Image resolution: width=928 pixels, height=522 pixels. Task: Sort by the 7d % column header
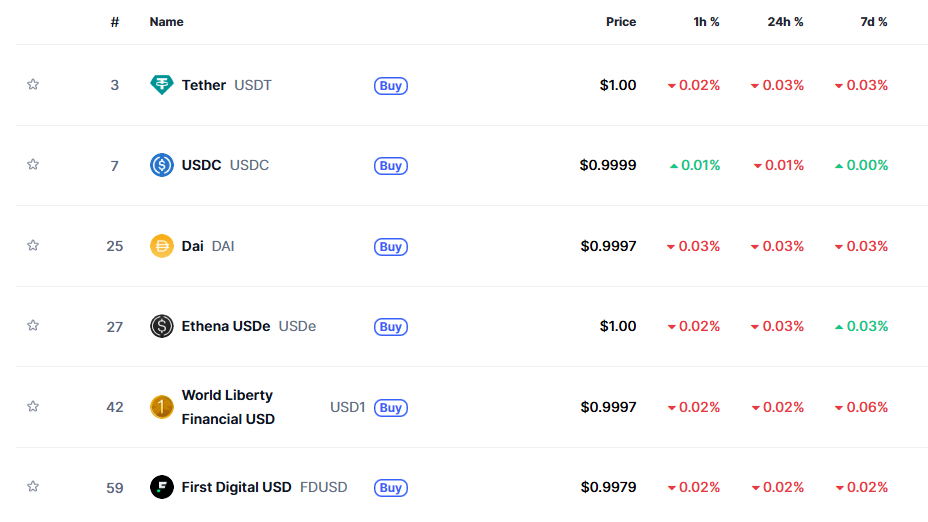point(874,22)
